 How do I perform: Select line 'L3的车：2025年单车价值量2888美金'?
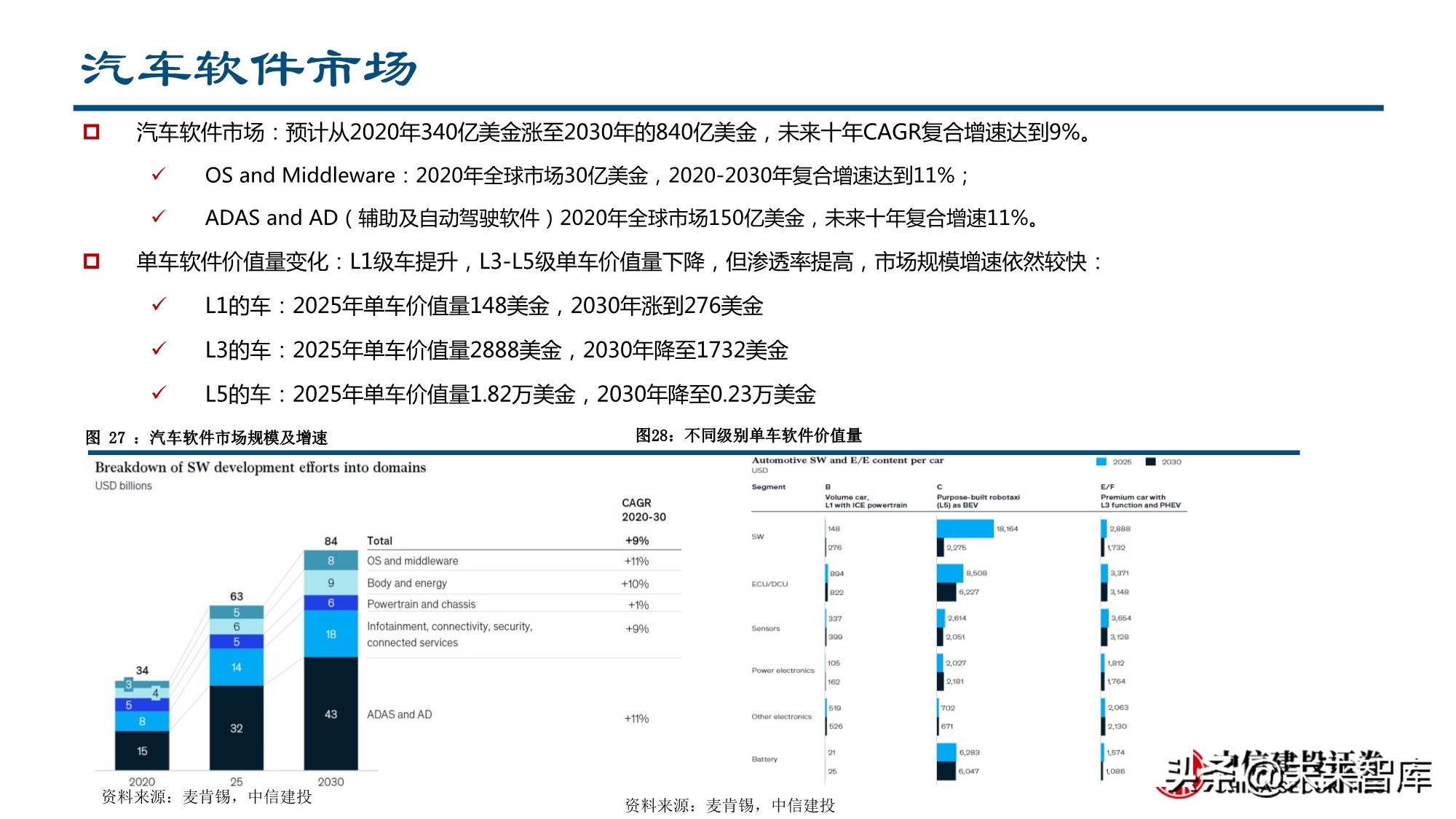pos(384,350)
